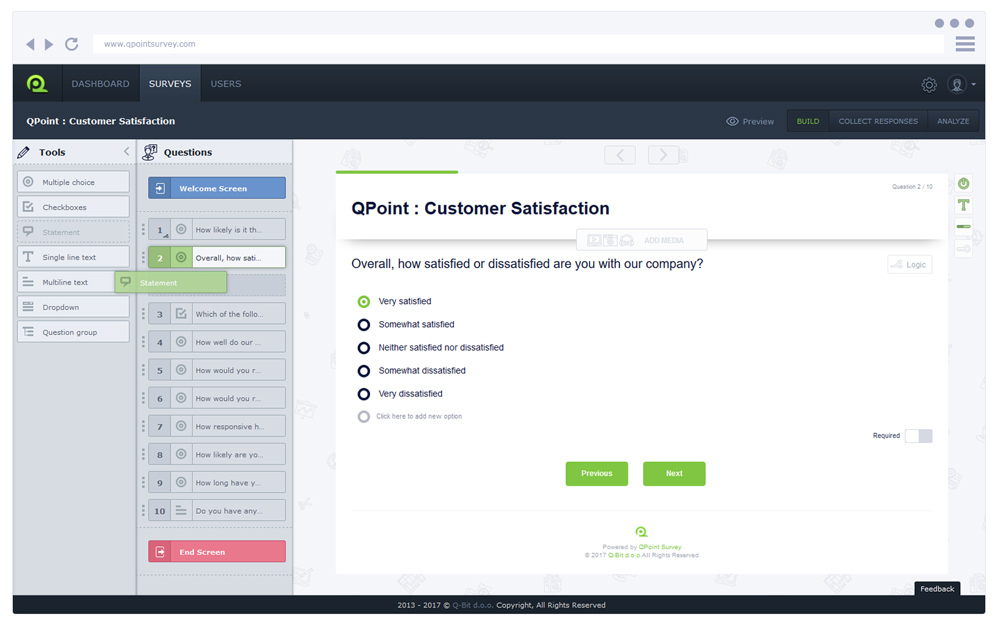
Task: Select question 2 'Overall, how sati...'
Action: point(217,258)
